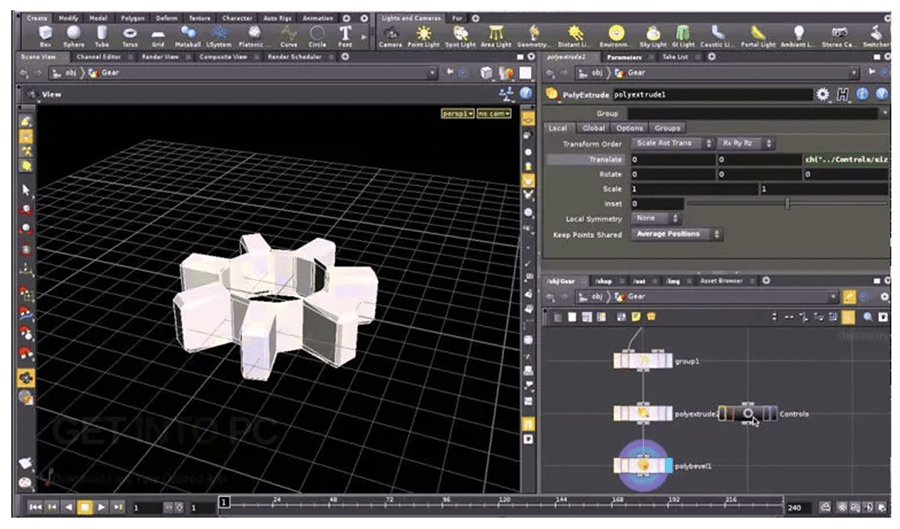The height and width of the screenshot is (529, 900).
Task: Add a Spot Light
Action: [x=460, y=36]
